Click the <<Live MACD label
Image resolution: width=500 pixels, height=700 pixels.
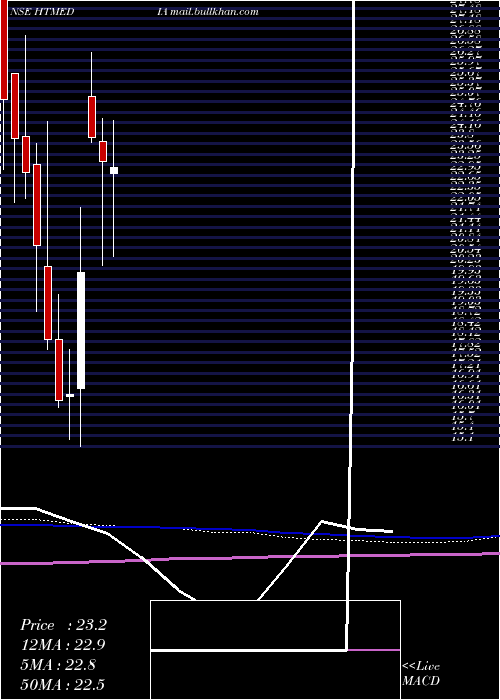[x=421, y=673]
